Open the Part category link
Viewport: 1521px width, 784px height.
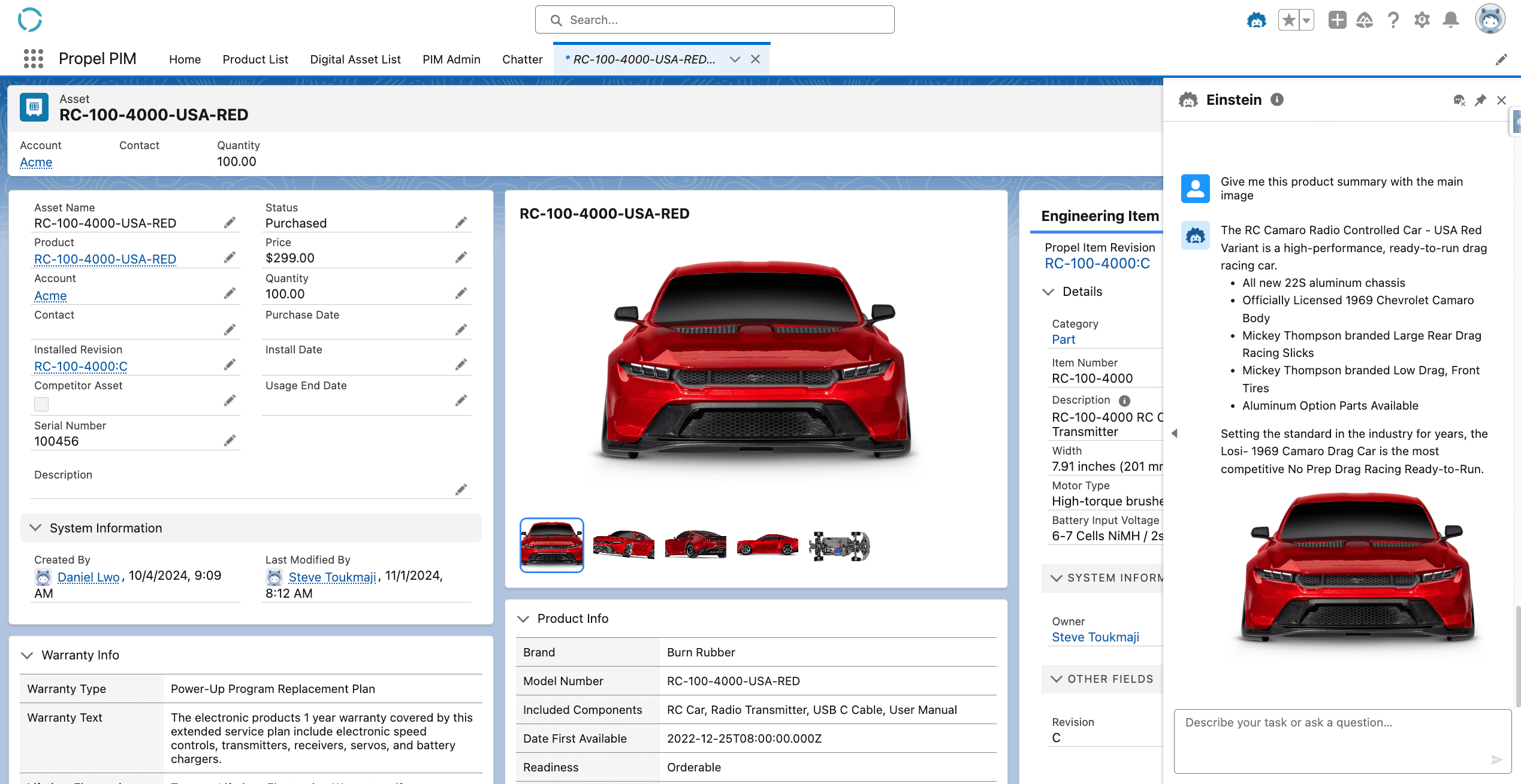tap(1064, 340)
